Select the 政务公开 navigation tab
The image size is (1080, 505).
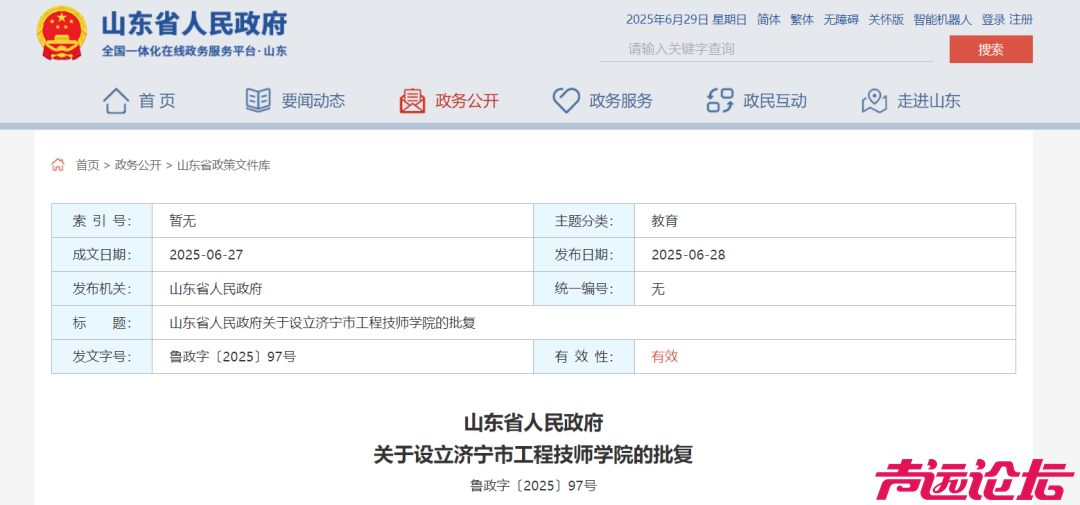[466, 101]
